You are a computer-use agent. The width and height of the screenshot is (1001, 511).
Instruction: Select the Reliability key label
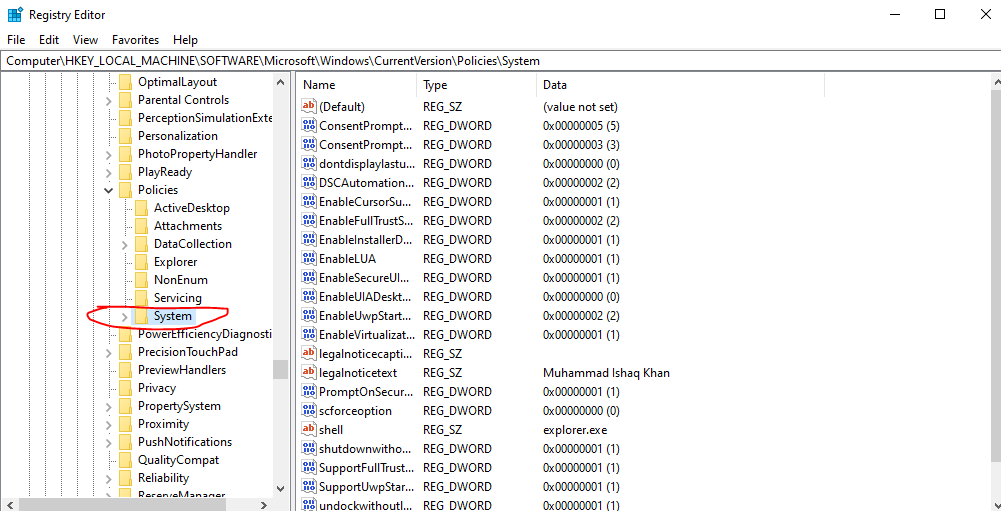coord(163,478)
